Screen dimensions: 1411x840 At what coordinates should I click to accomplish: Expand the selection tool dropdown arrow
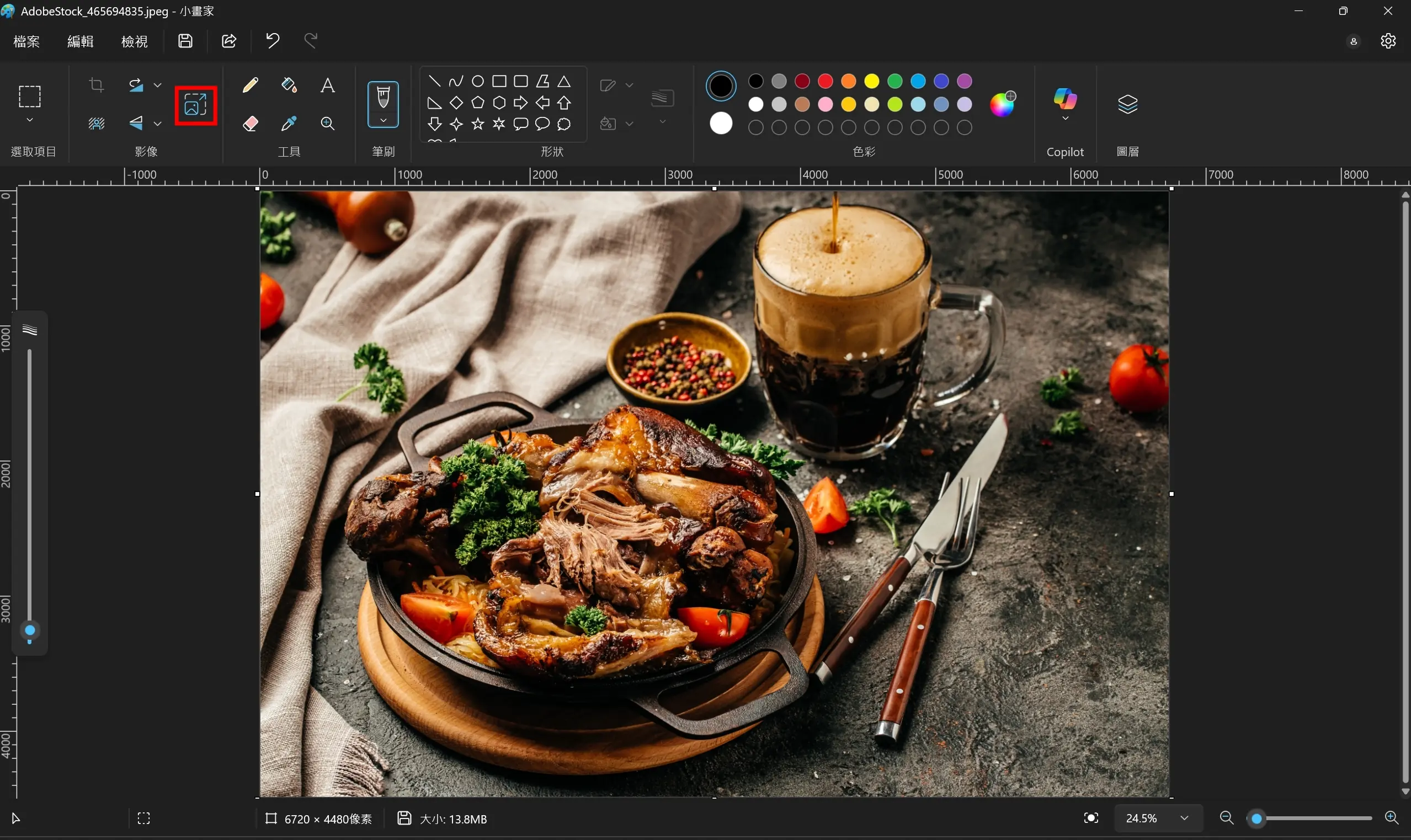30,120
